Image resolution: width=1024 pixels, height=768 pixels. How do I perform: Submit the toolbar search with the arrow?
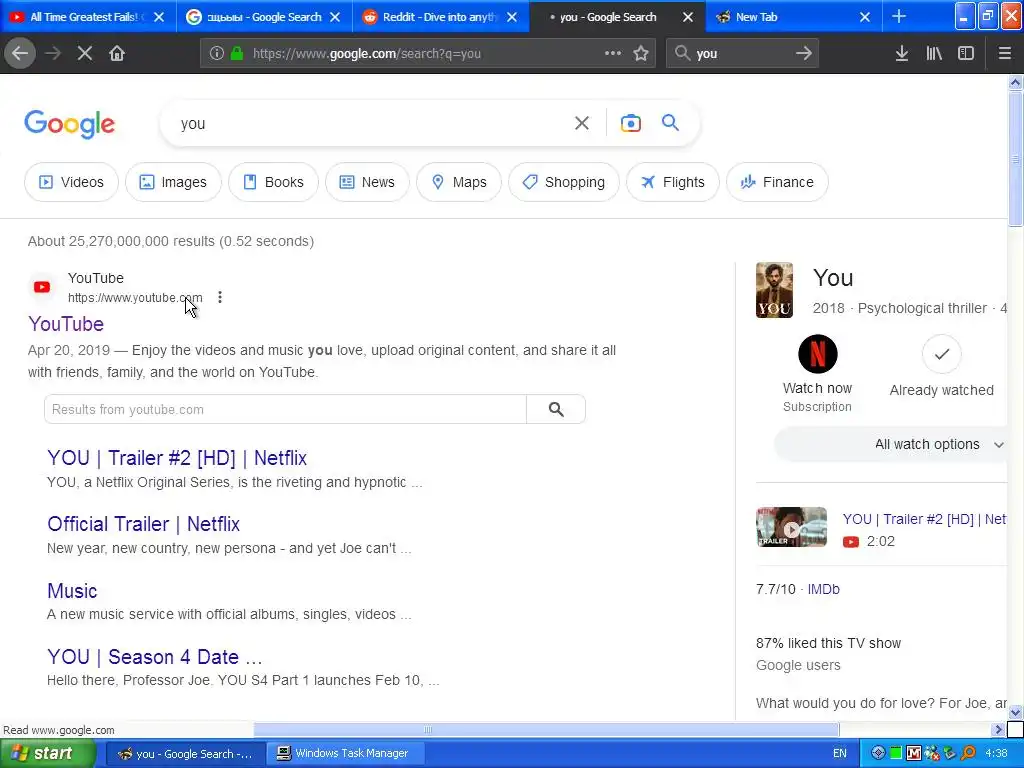804,54
